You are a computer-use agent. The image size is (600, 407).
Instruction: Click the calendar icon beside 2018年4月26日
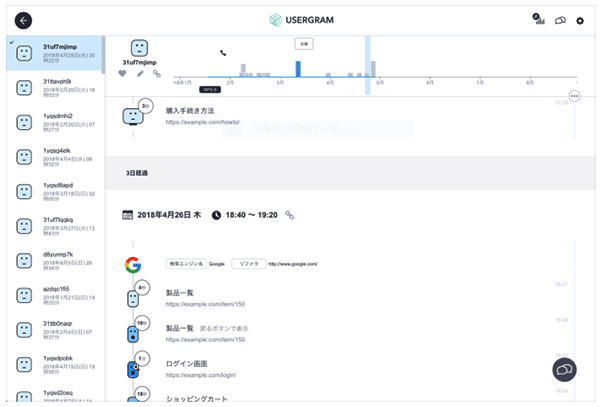127,215
